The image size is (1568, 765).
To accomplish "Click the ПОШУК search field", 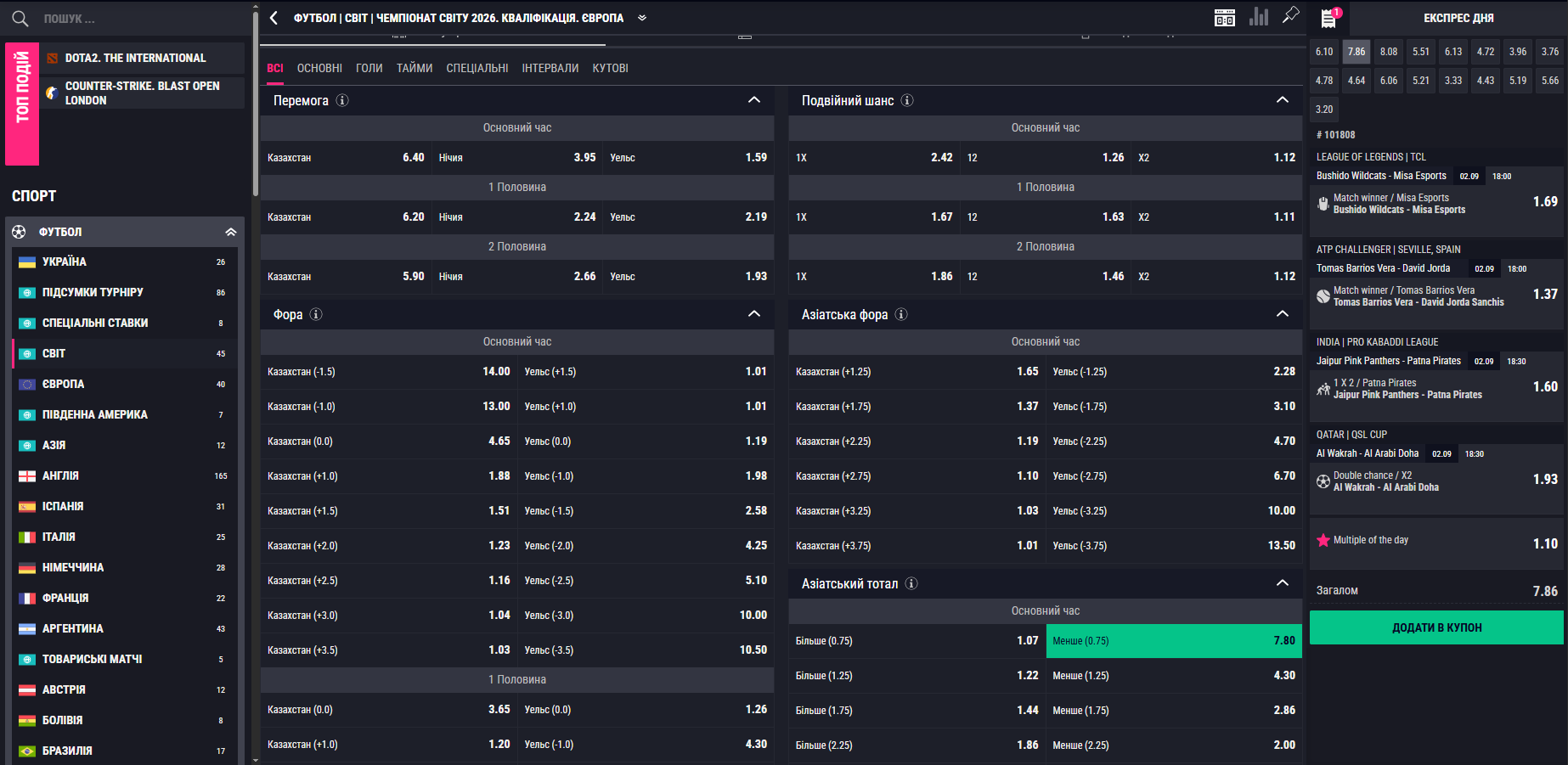I will click(127, 19).
